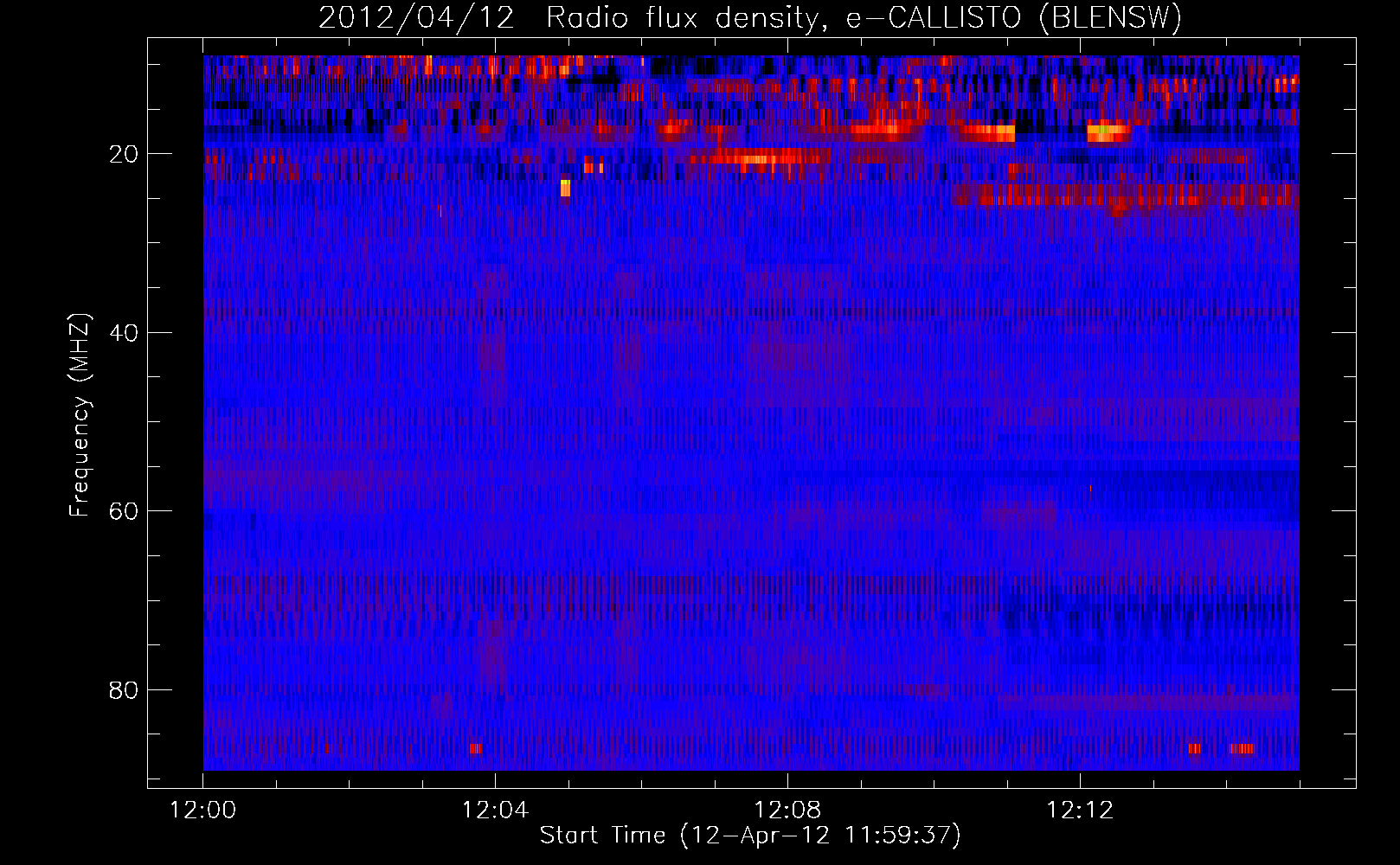
Task: Click the '40' frequency tick label
Action: pos(125,333)
